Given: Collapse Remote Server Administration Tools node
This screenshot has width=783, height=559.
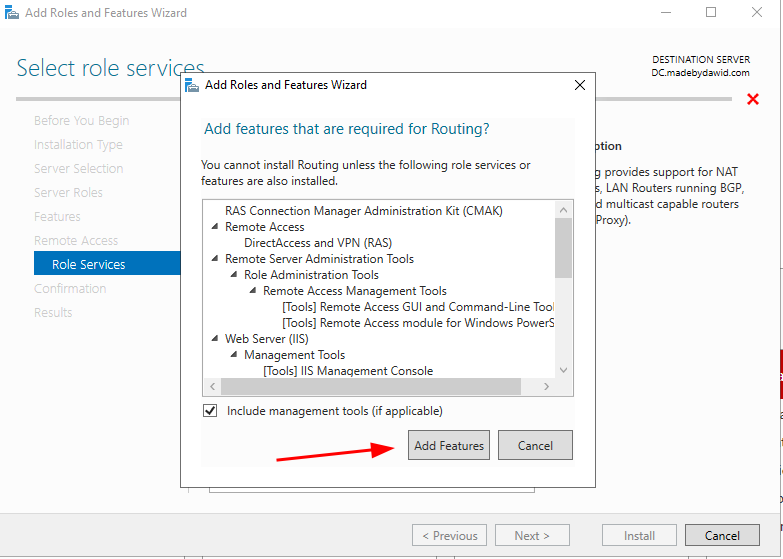Looking at the screenshot, I should tap(215, 259).
